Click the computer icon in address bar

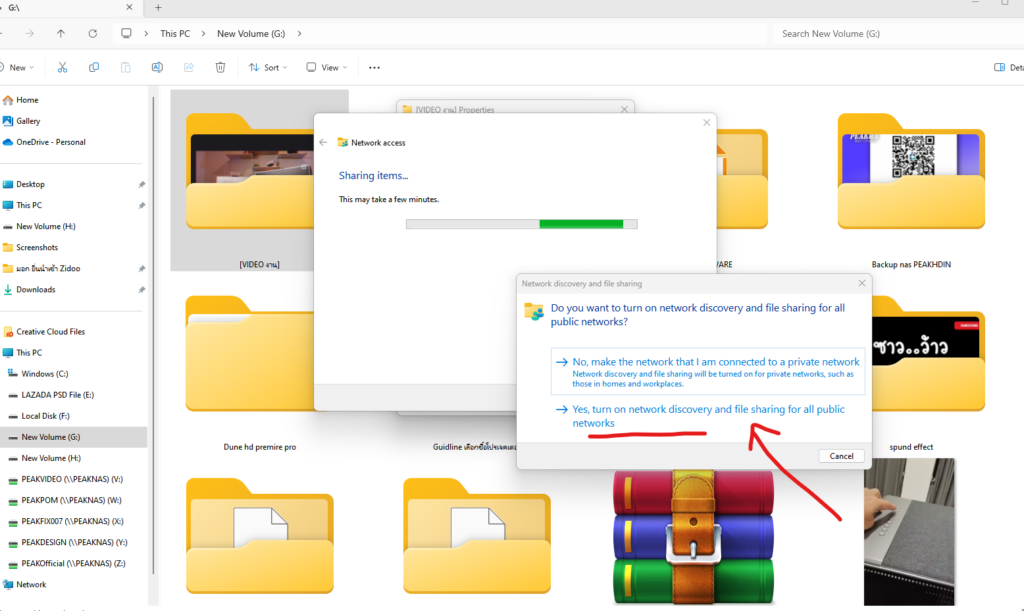point(126,33)
